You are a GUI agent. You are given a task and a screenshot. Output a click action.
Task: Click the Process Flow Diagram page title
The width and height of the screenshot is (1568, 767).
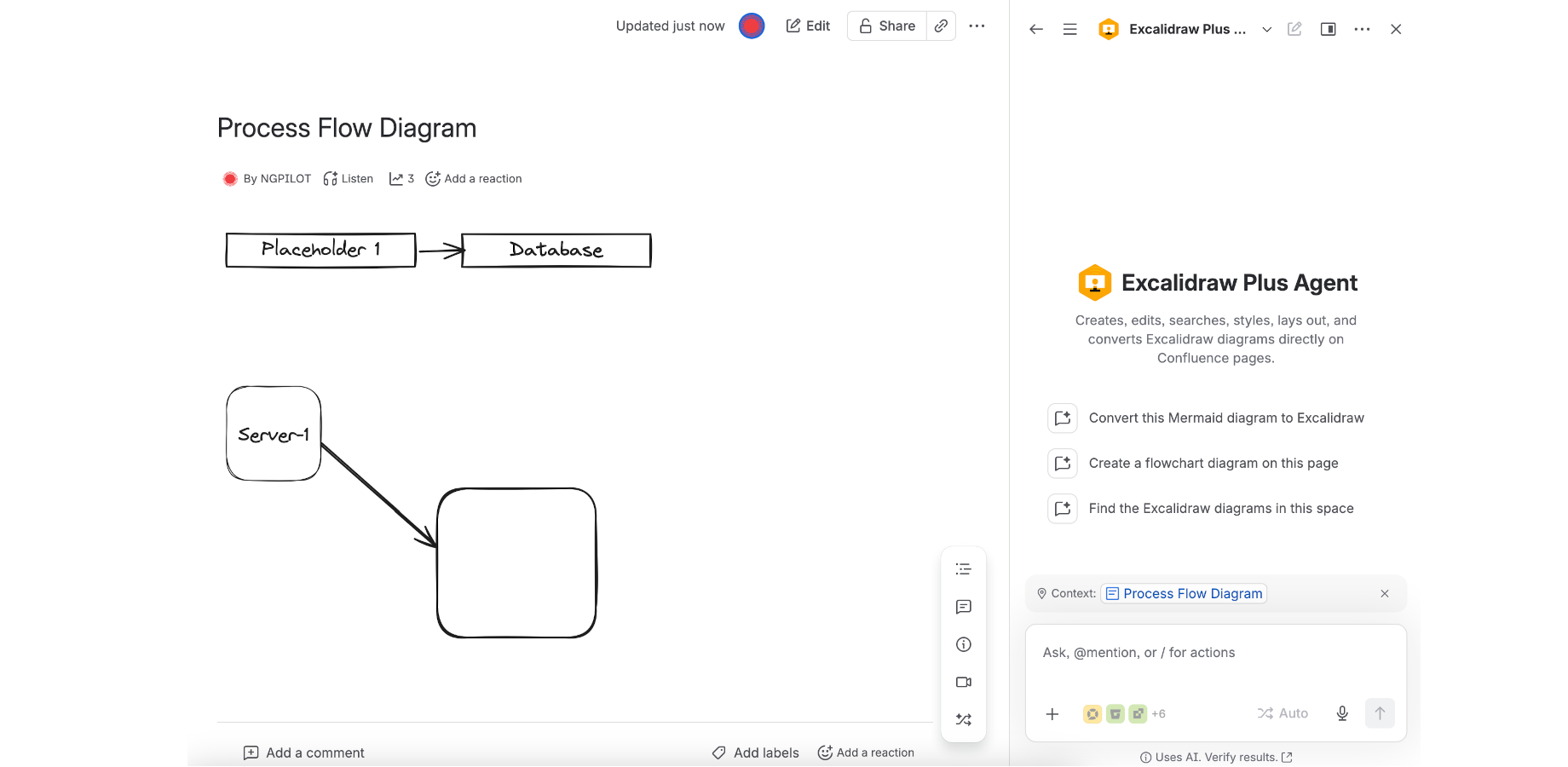[347, 128]
